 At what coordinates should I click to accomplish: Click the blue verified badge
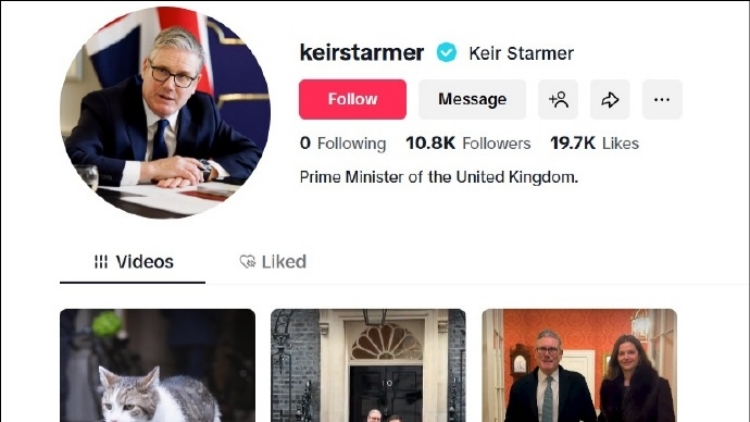[x=446, y=53]
